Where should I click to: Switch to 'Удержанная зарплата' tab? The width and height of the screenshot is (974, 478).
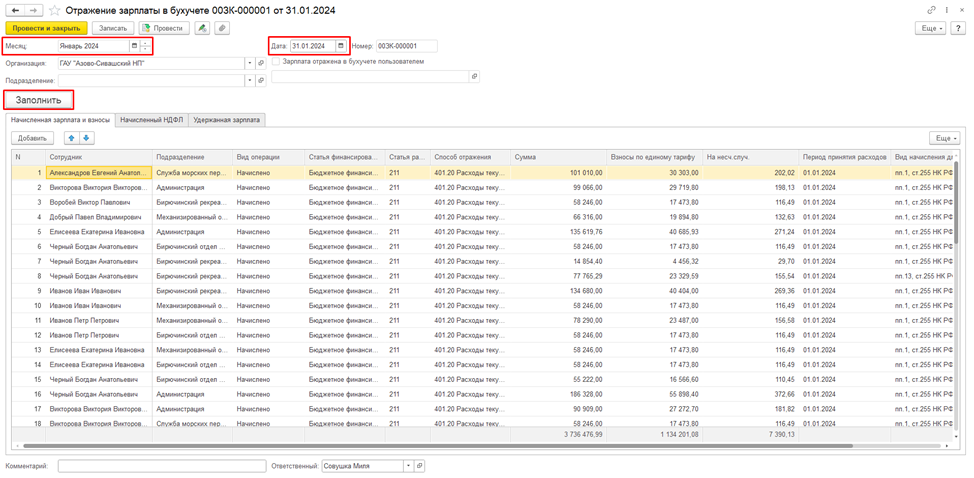click(227, 120)
